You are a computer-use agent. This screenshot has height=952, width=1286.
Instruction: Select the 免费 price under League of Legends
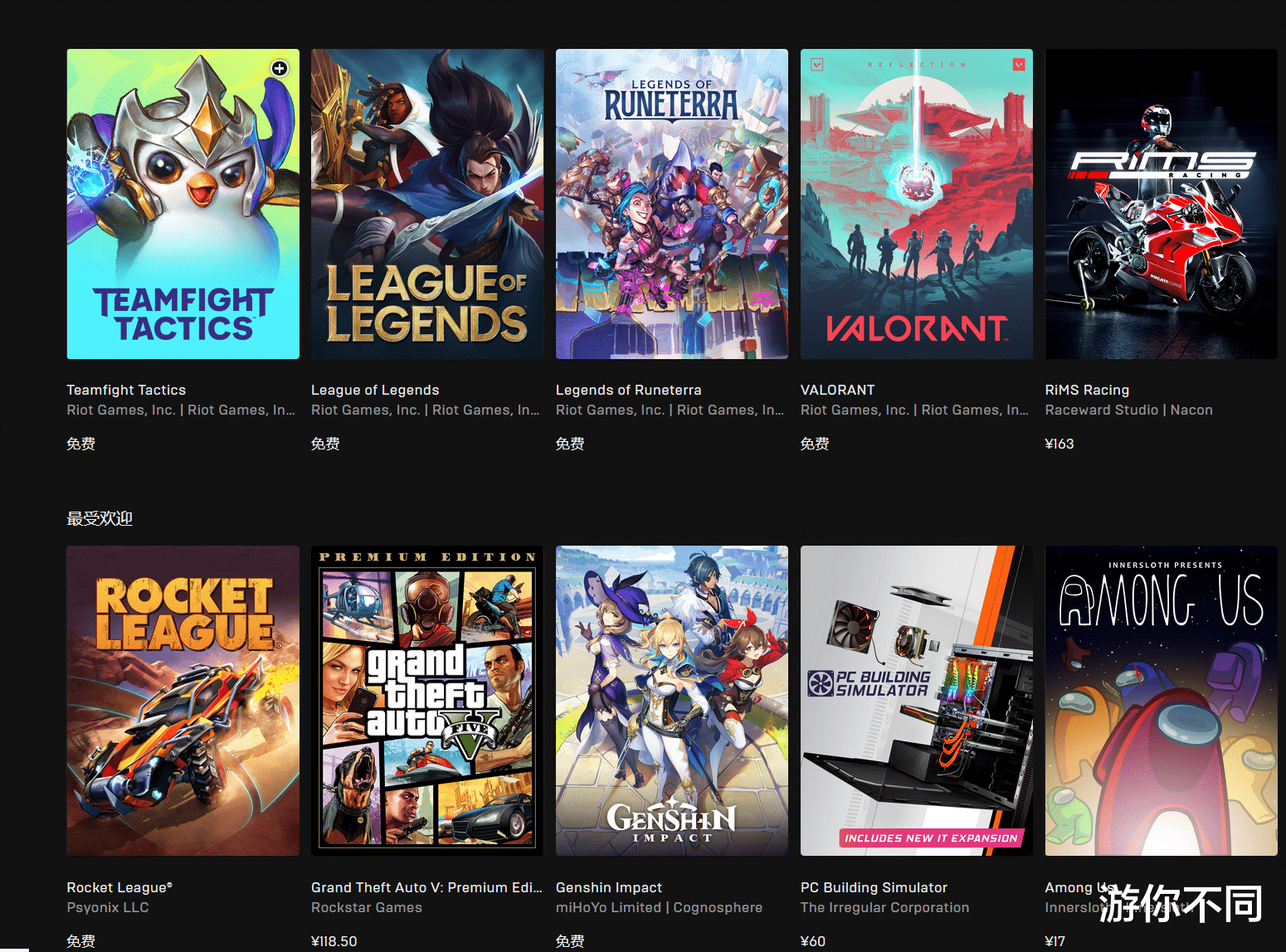click(325, 444)
